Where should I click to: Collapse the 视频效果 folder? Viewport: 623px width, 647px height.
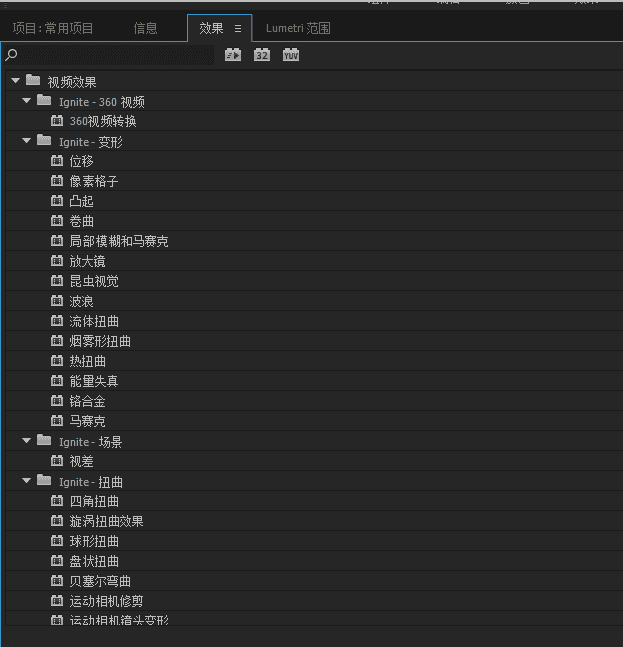(16, 81)
